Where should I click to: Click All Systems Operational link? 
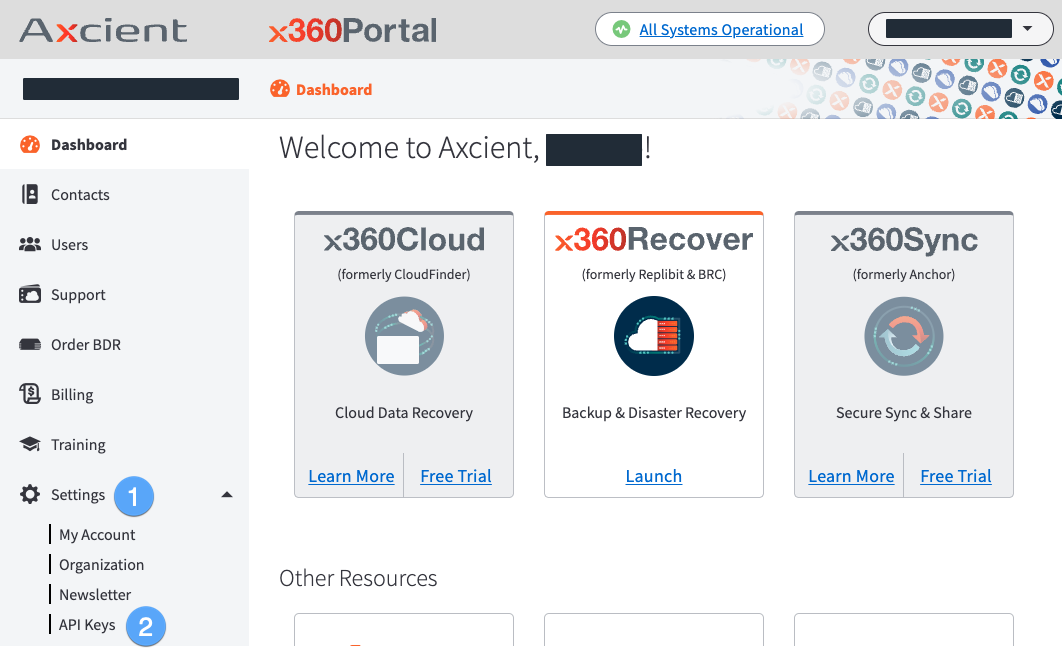click(x=721, y=30)
